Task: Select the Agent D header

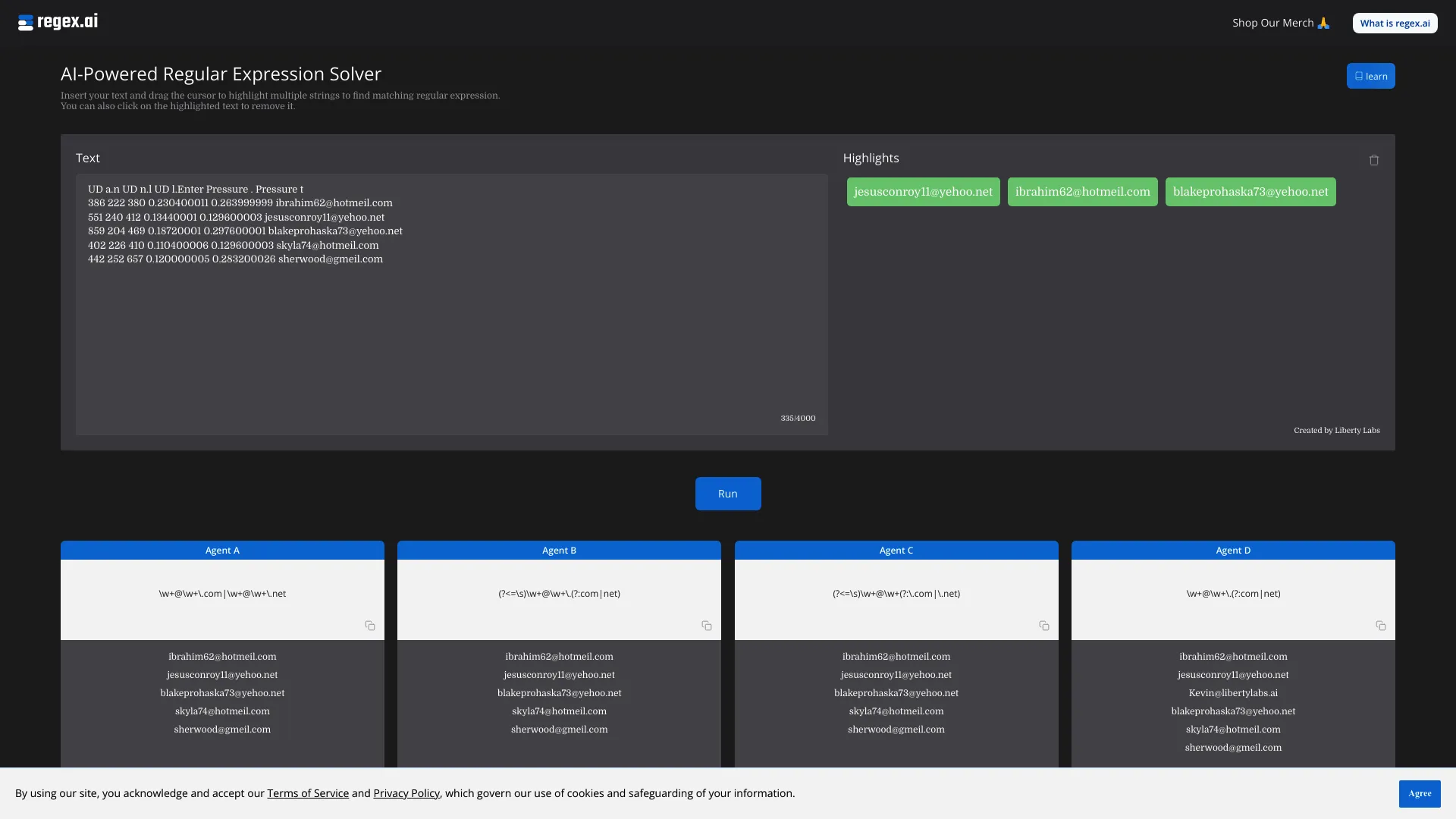Action: (1233, 551)
